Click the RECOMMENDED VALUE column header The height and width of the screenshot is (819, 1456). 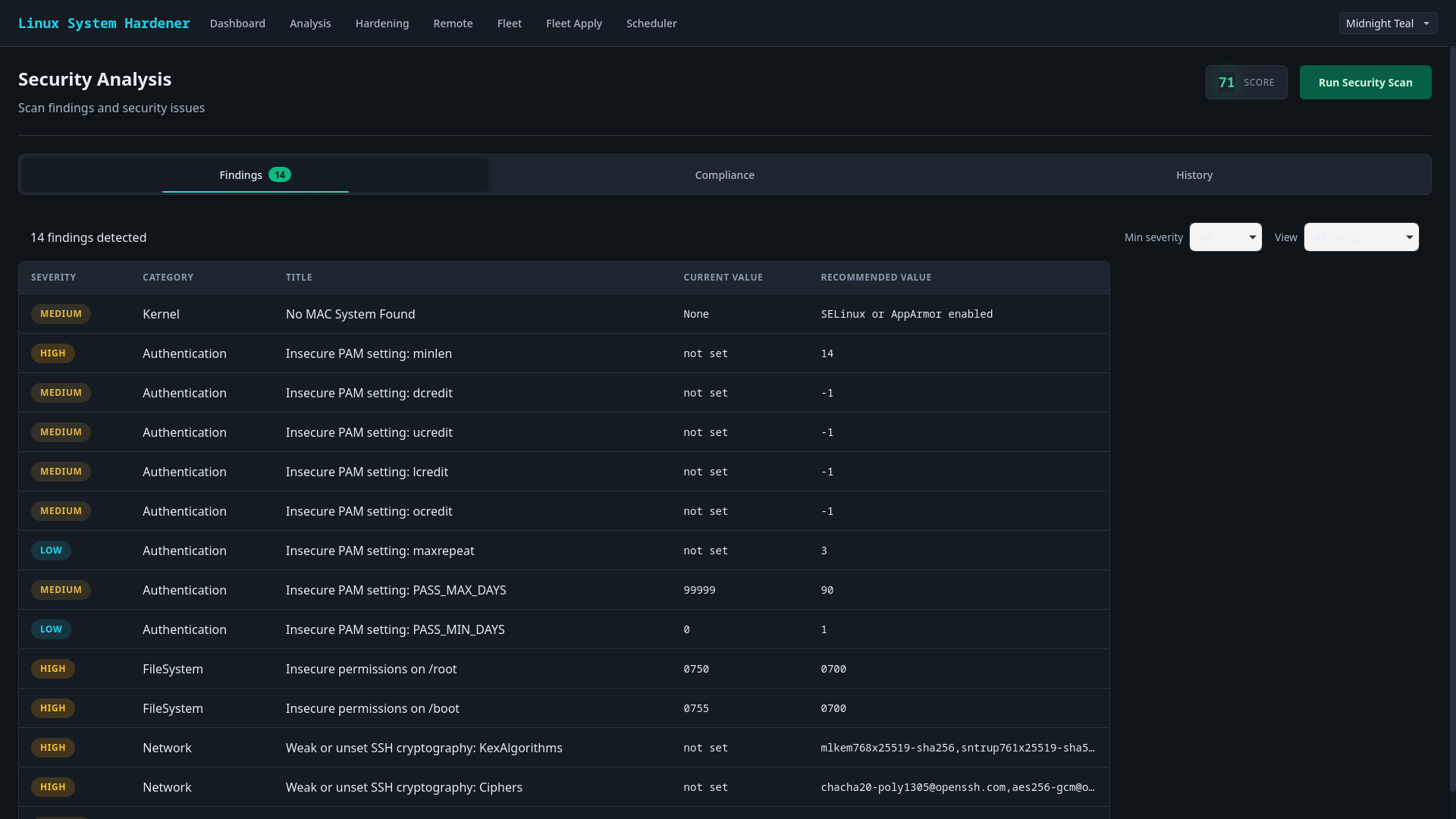(x=876, y=278)
